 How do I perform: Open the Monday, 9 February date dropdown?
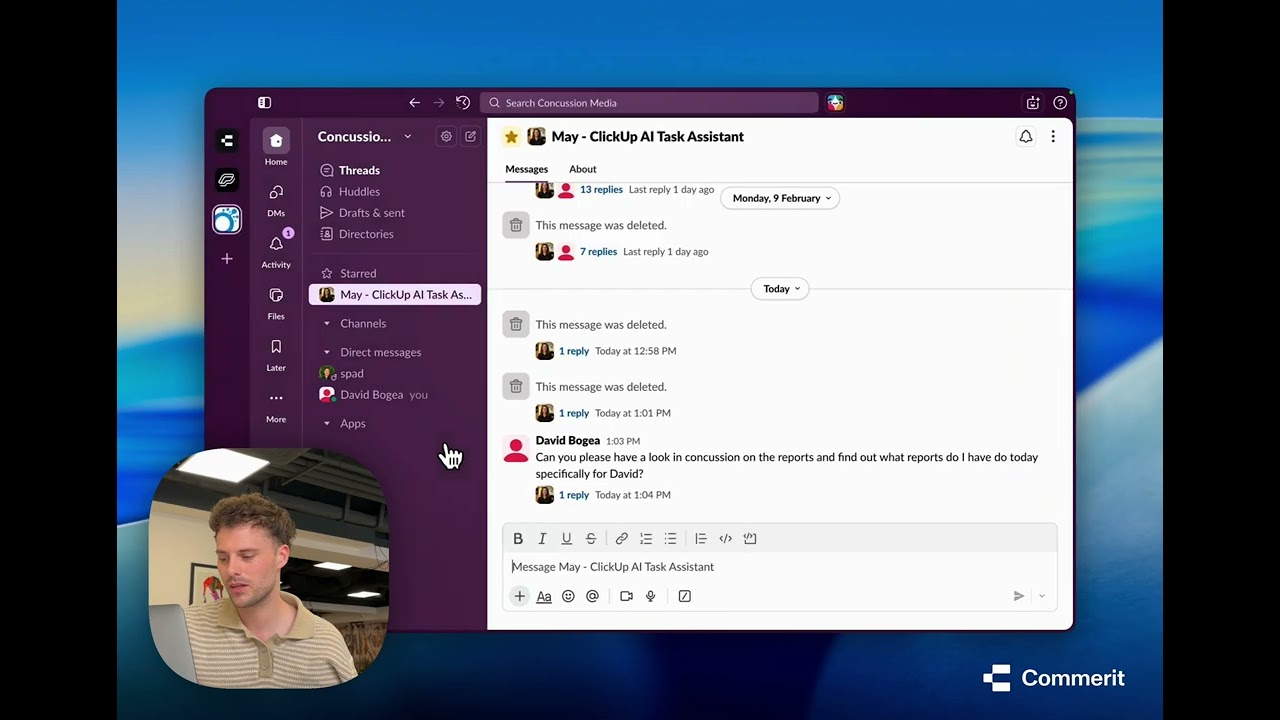point(780,198)
